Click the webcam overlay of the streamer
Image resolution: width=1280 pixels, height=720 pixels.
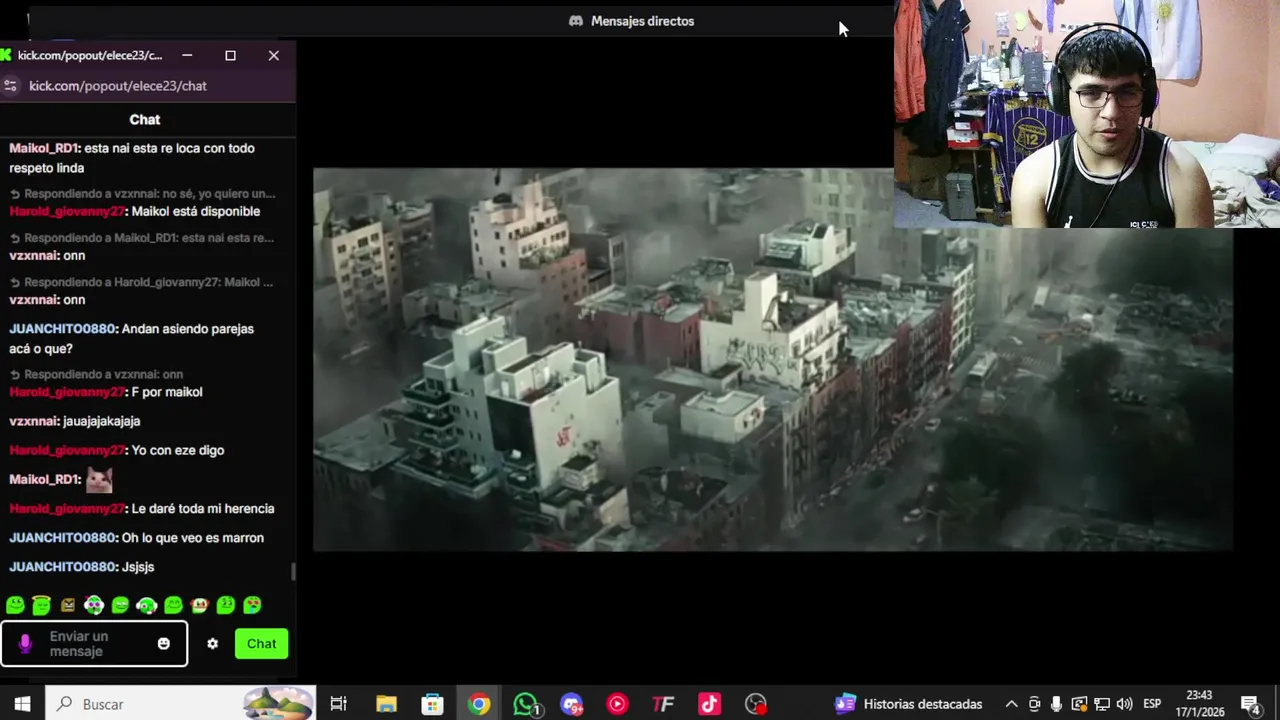pos(1087,114)
